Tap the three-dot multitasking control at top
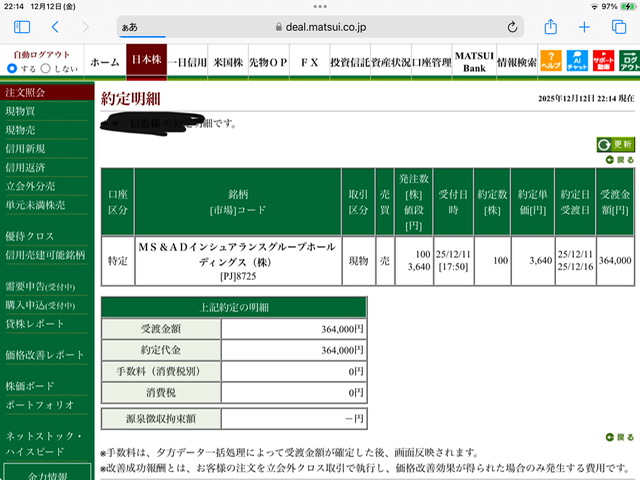This screenshot has height=480, width=640. 320,6
